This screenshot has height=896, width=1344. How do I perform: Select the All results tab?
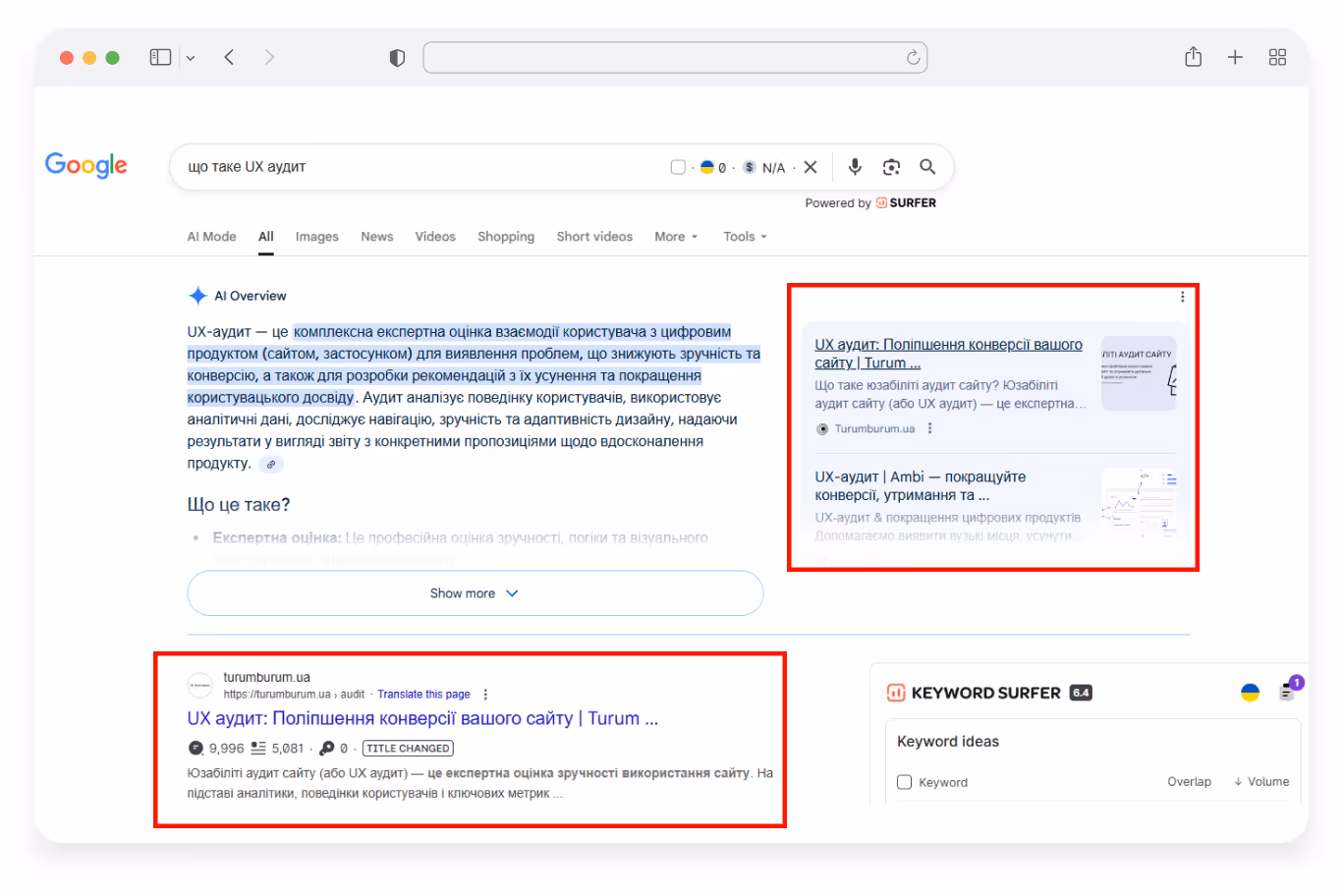[x=266, y=237]
